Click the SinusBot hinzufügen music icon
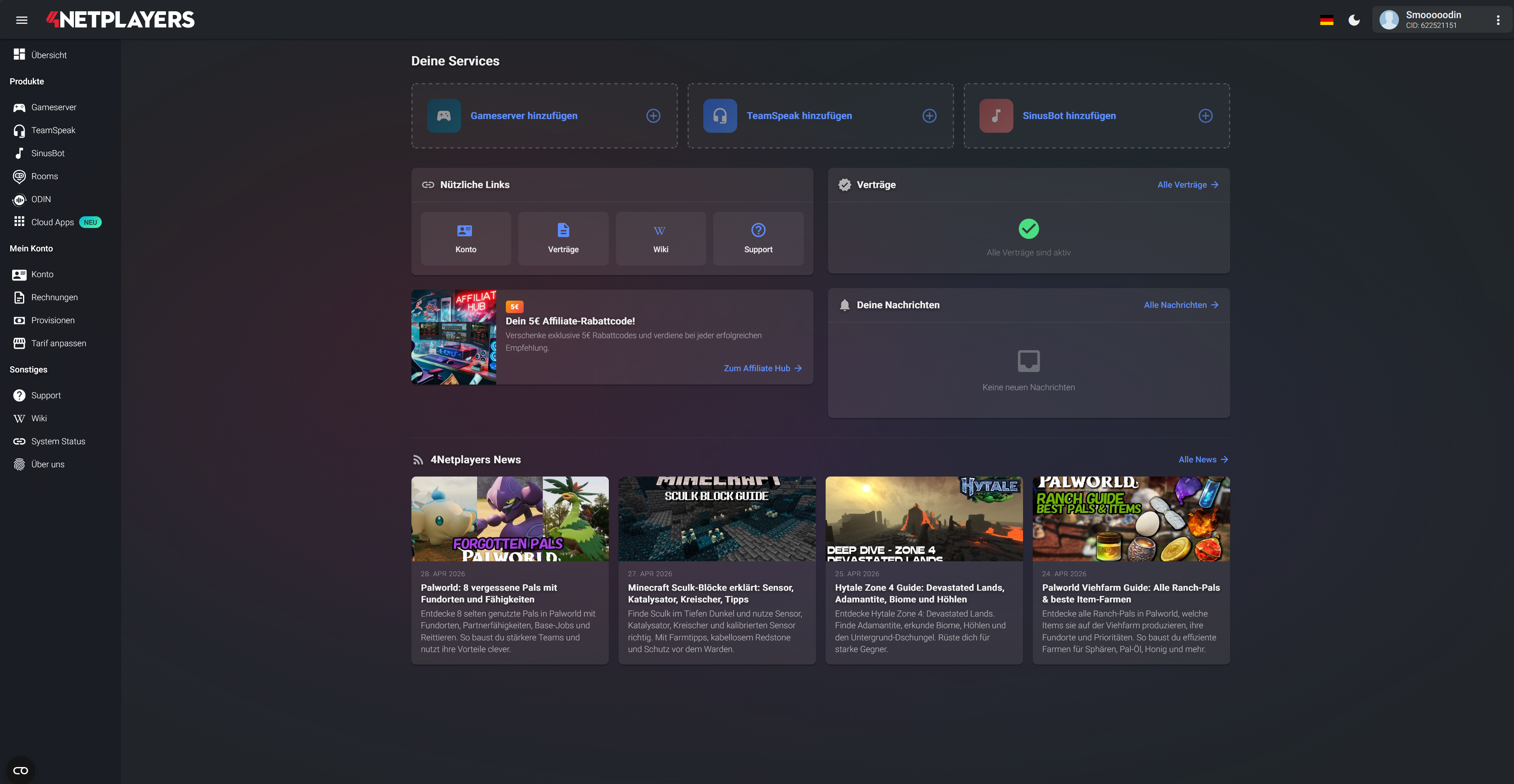The width and height of the screenshot is (1514, 784). coord(996,116)
